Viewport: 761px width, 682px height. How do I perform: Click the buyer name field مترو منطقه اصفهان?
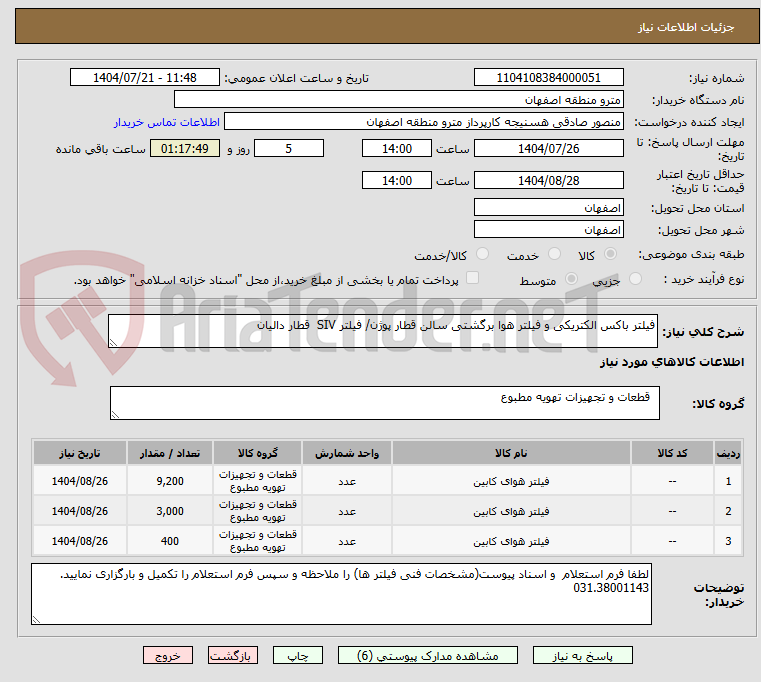(398, 100)
